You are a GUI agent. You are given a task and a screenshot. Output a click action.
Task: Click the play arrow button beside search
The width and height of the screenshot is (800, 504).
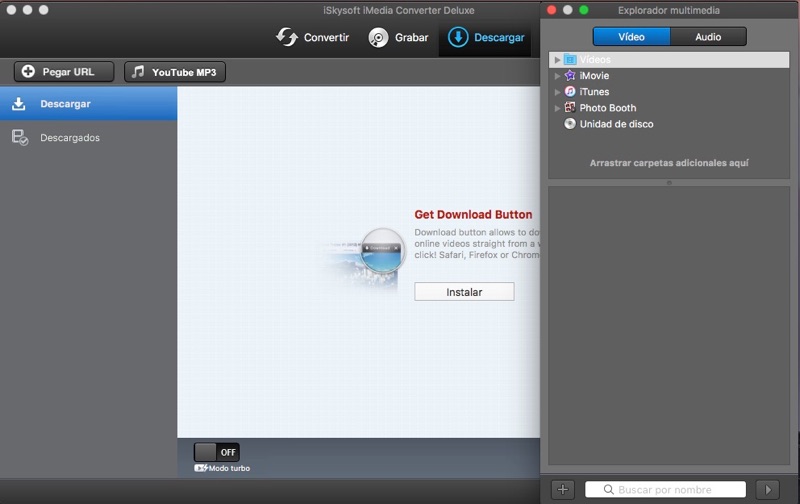[x=768, y=490]
